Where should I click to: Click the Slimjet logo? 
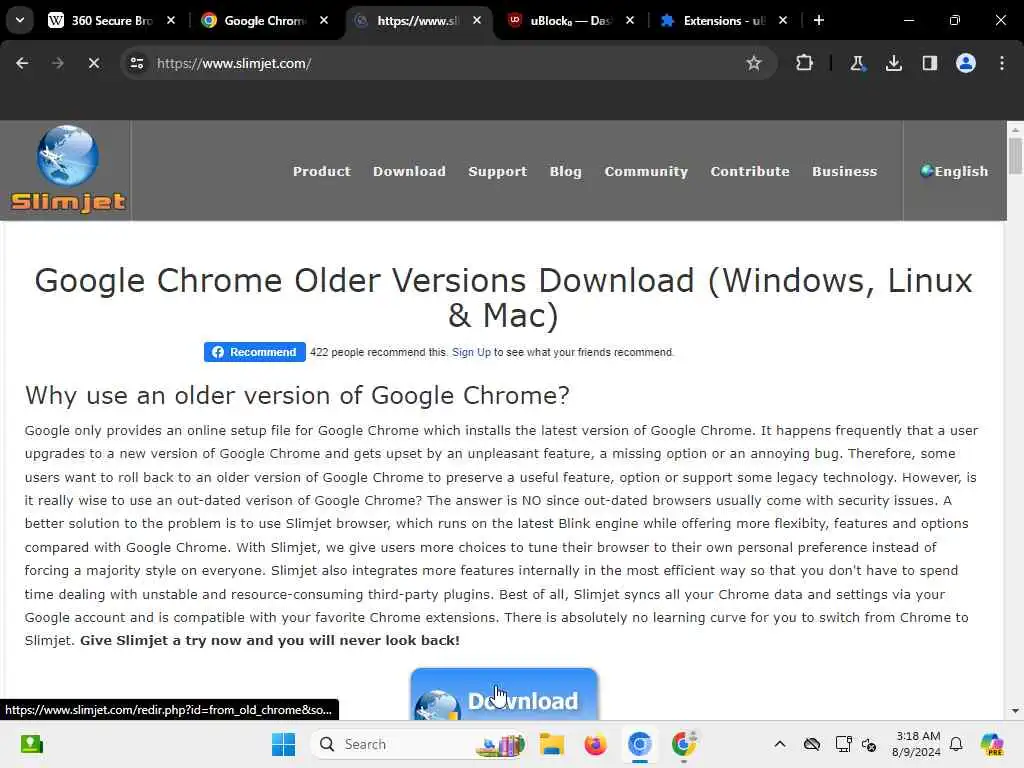coord(67,170)
